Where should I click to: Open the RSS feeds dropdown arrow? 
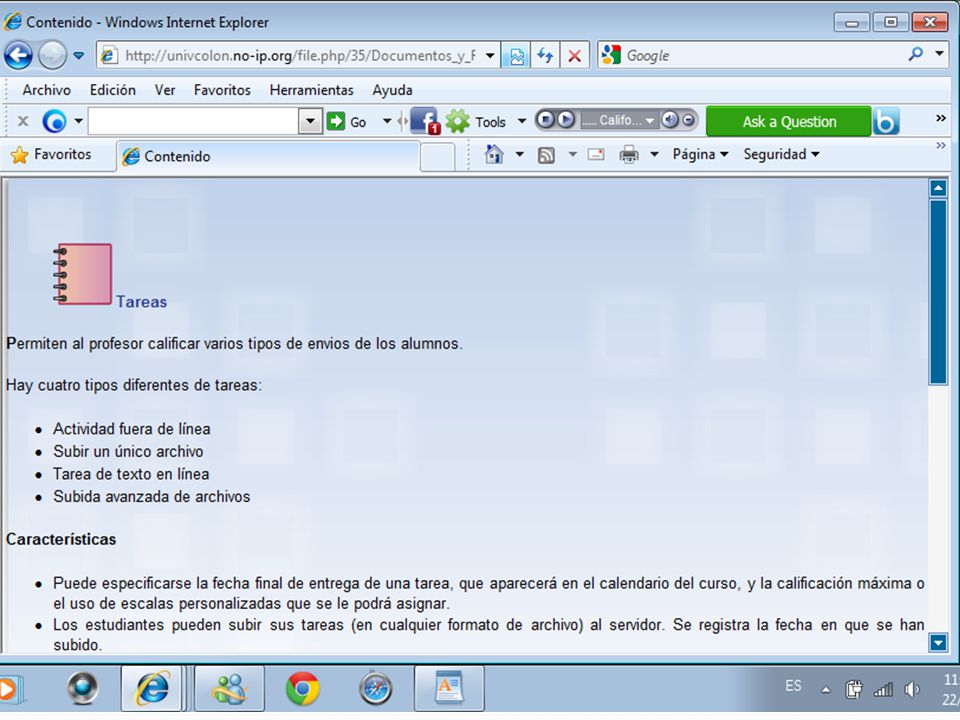[x=572, y=154]
